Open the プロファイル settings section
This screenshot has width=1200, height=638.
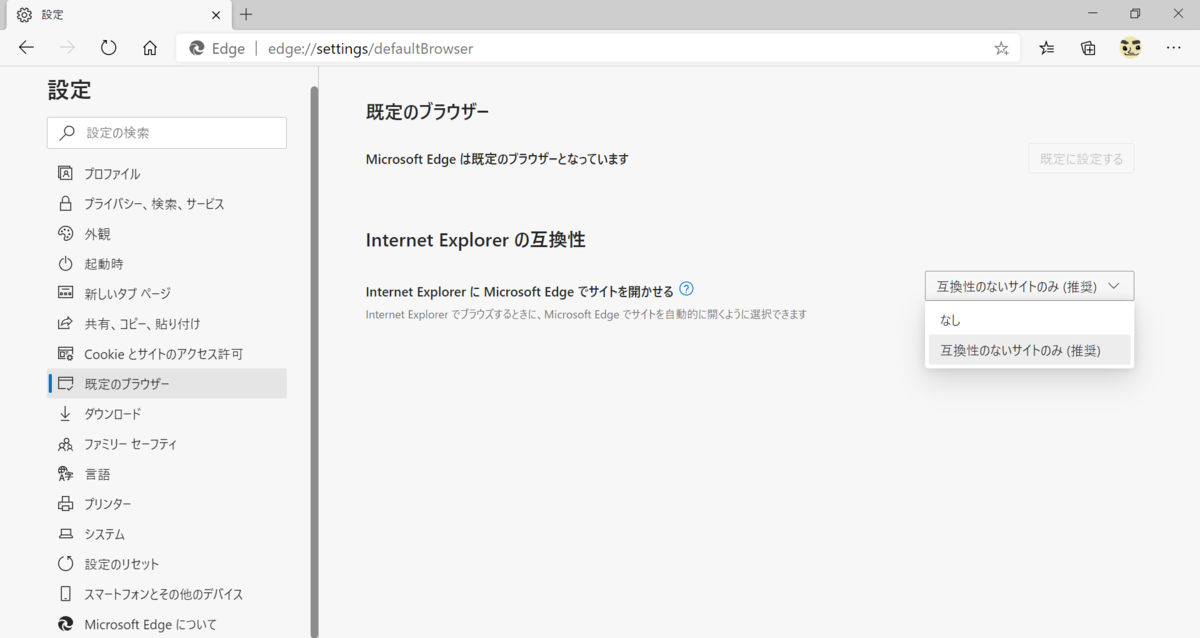167,173
